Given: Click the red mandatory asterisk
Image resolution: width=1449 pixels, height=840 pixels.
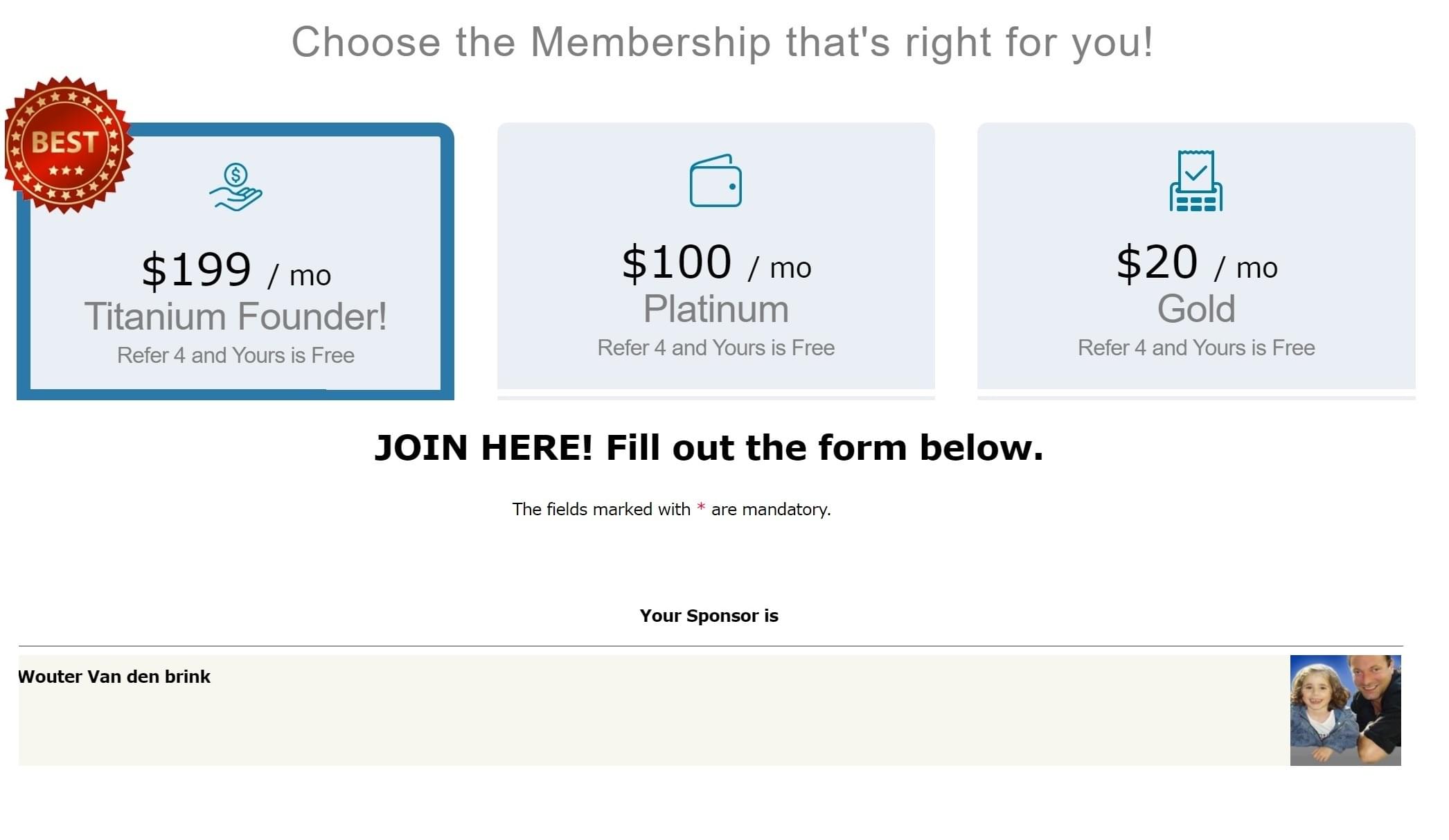Looking at the screenshot, I should coord(701,508).
